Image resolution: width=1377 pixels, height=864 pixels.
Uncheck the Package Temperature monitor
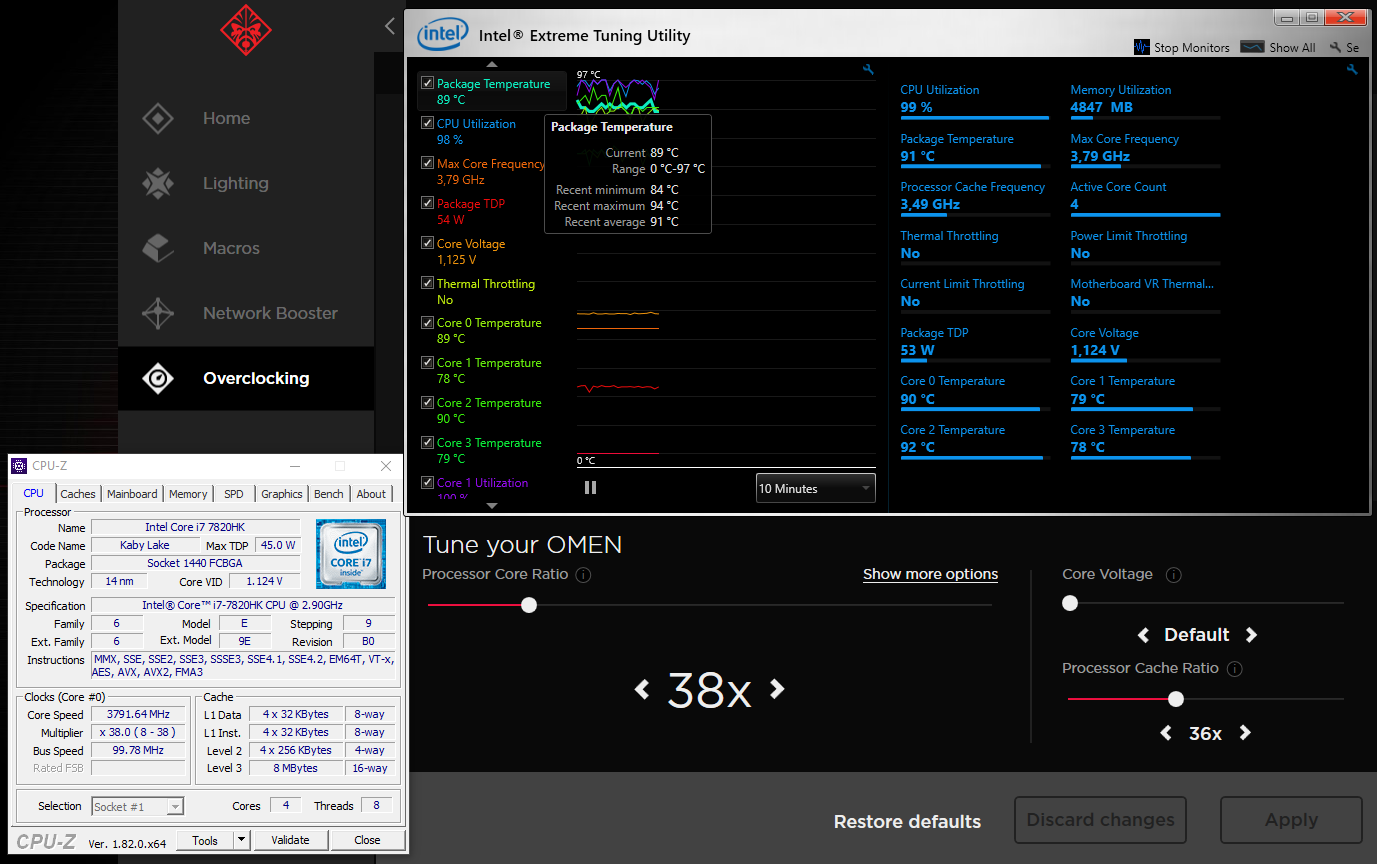click(428, 84)
